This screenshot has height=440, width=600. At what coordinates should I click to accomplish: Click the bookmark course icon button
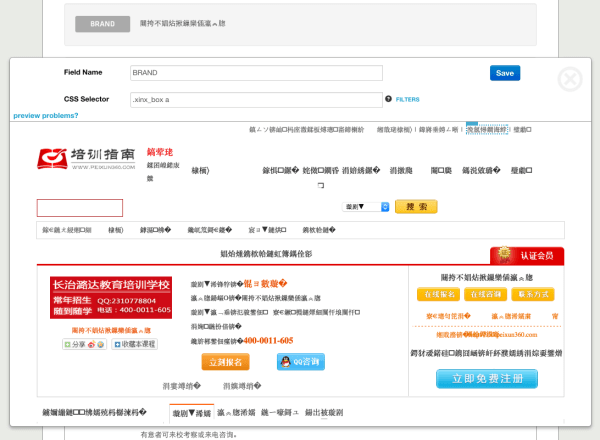[135, 344]
